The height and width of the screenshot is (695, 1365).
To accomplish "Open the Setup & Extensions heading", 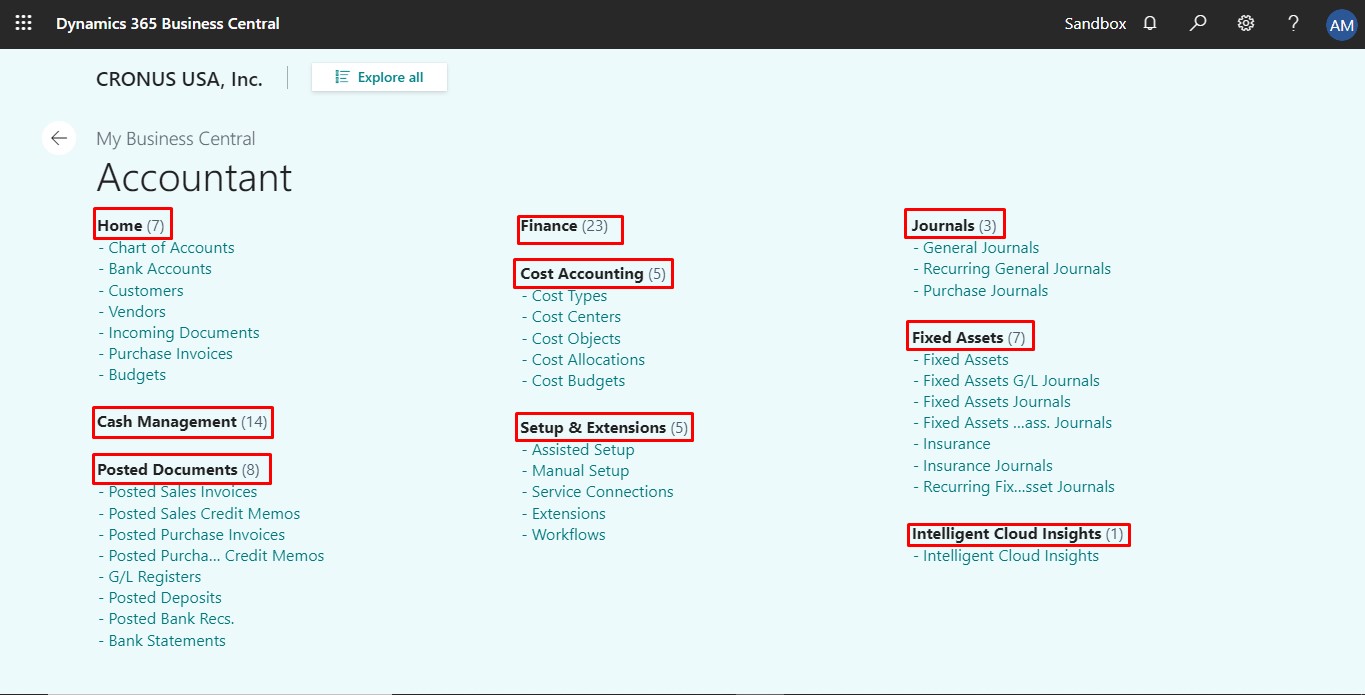I will (605, 427).
